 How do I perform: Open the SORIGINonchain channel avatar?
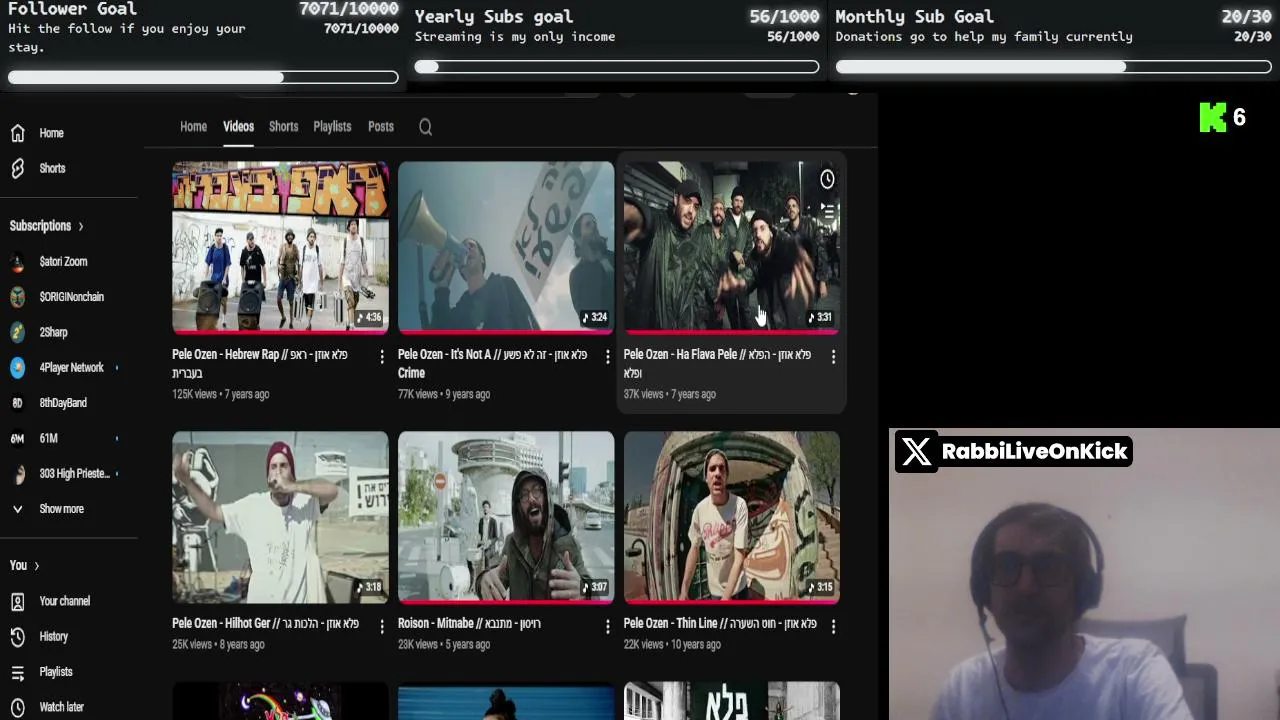pyautogui.click(x=17, y=297)
